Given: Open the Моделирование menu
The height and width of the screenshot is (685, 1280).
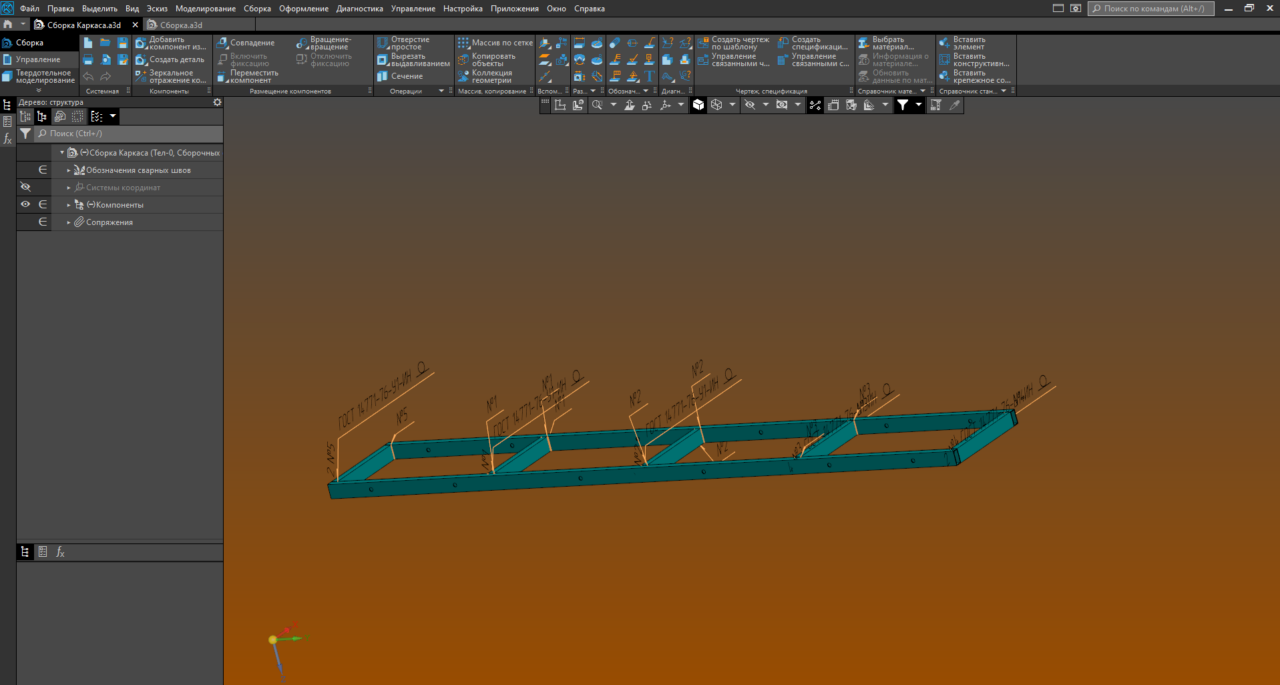Looking at the screenshot, I should (205, 8).
